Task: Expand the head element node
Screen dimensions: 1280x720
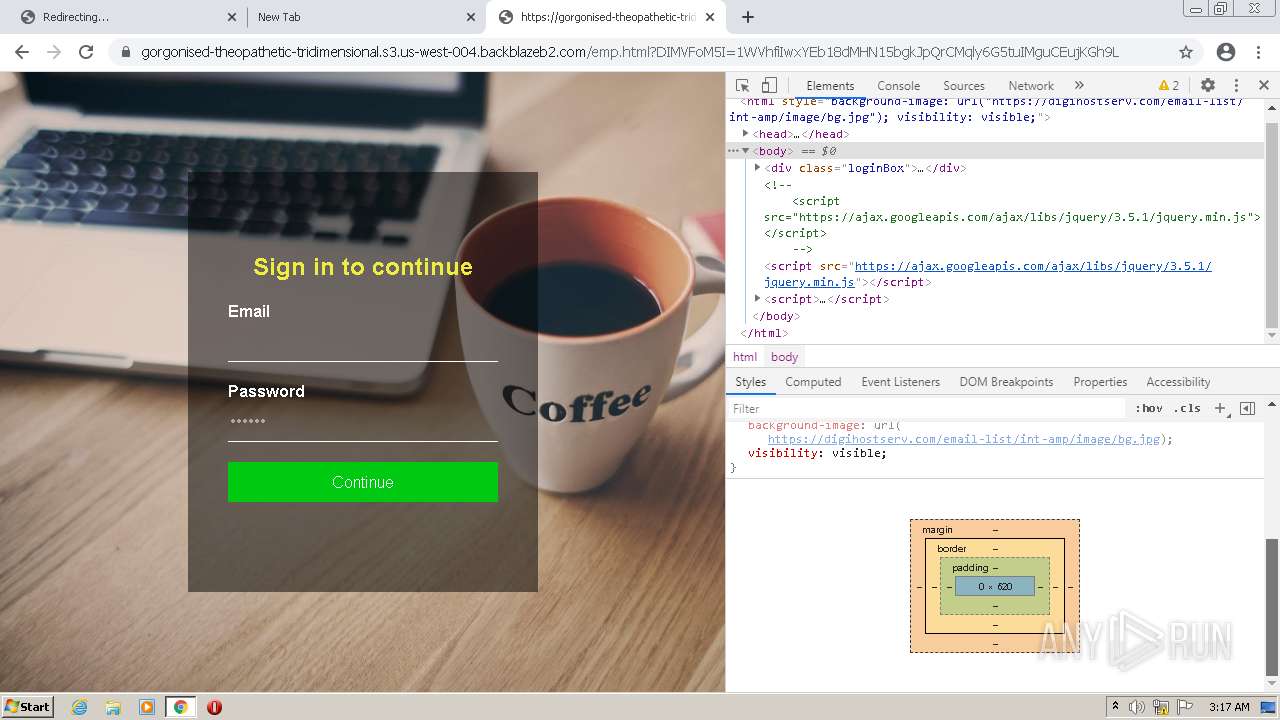Action: point(745,133)
